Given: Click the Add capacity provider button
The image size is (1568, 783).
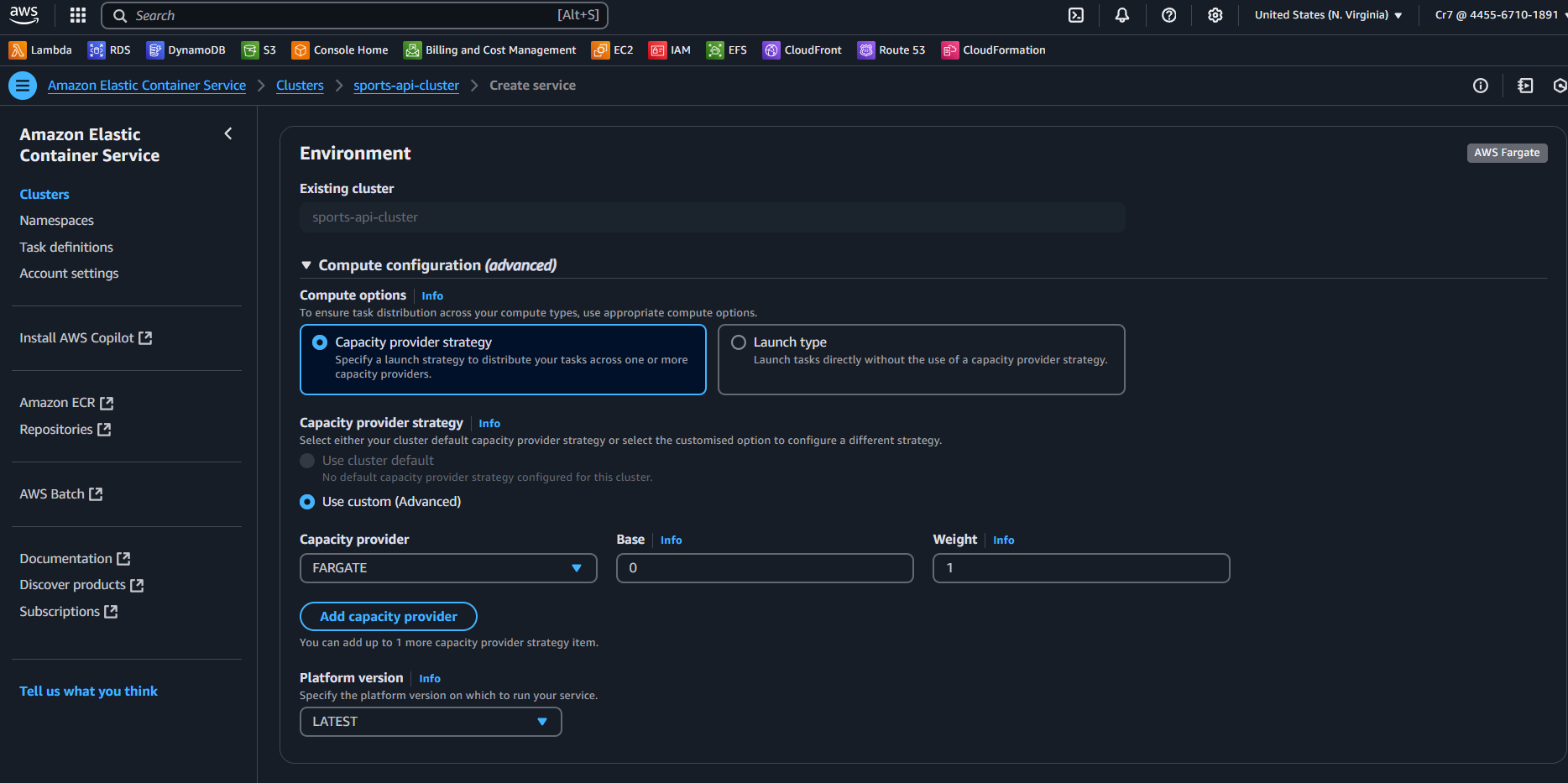Looking at the screenshot, I should pos(389,616).
